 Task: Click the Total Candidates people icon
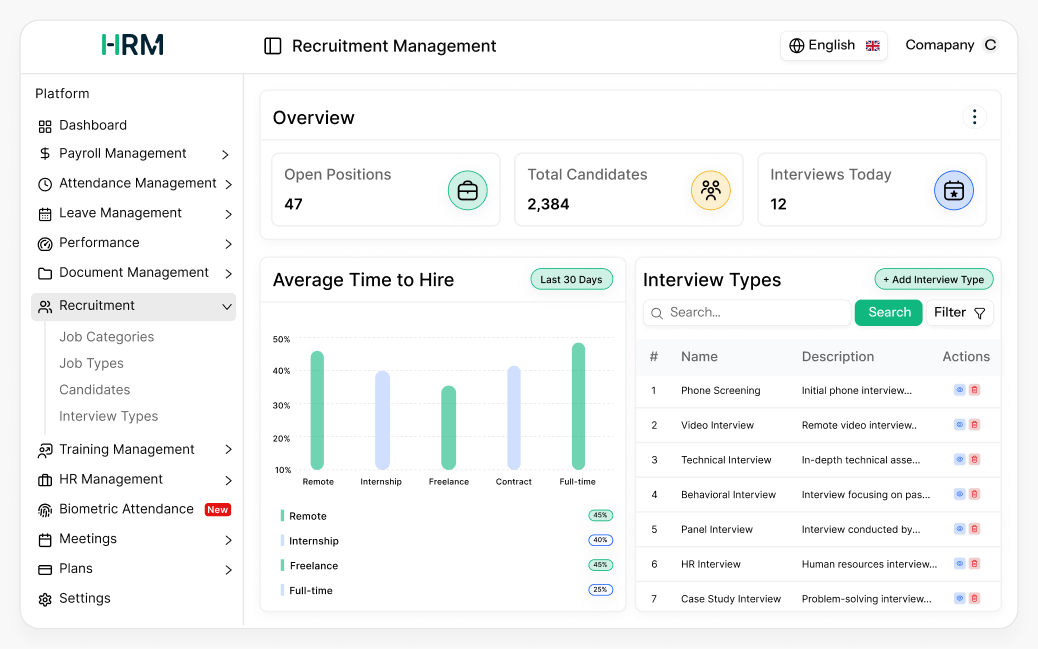pyautogui.click(x=711, y=190)
